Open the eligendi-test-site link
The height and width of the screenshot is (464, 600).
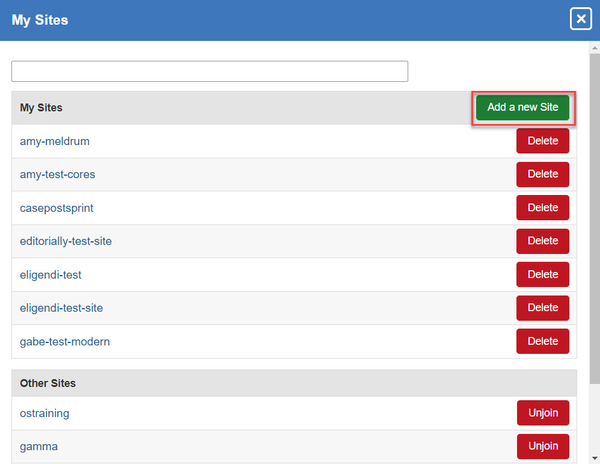point(61,308)
